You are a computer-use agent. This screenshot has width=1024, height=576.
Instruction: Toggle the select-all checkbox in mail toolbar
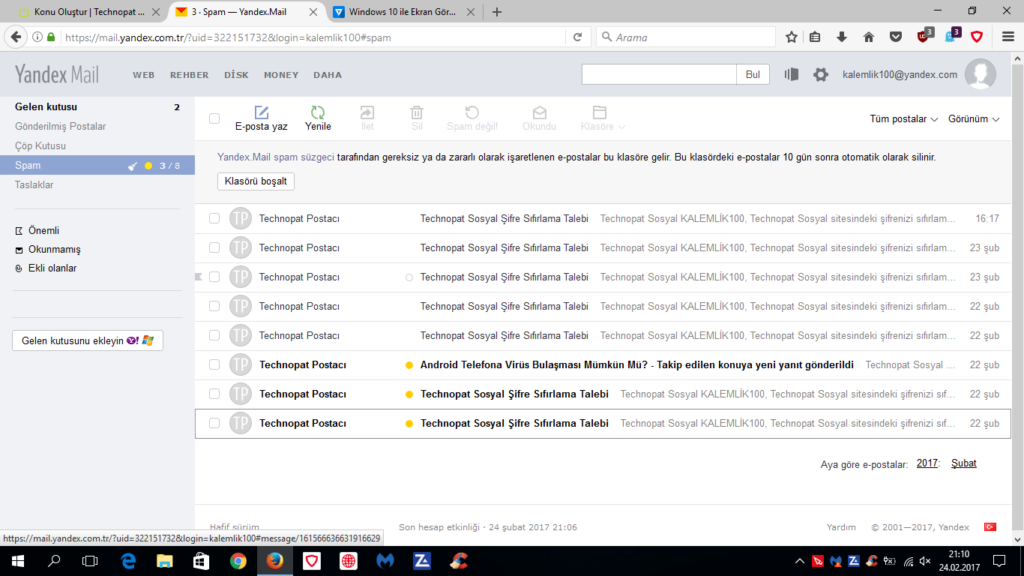click(x=214, y=118)
